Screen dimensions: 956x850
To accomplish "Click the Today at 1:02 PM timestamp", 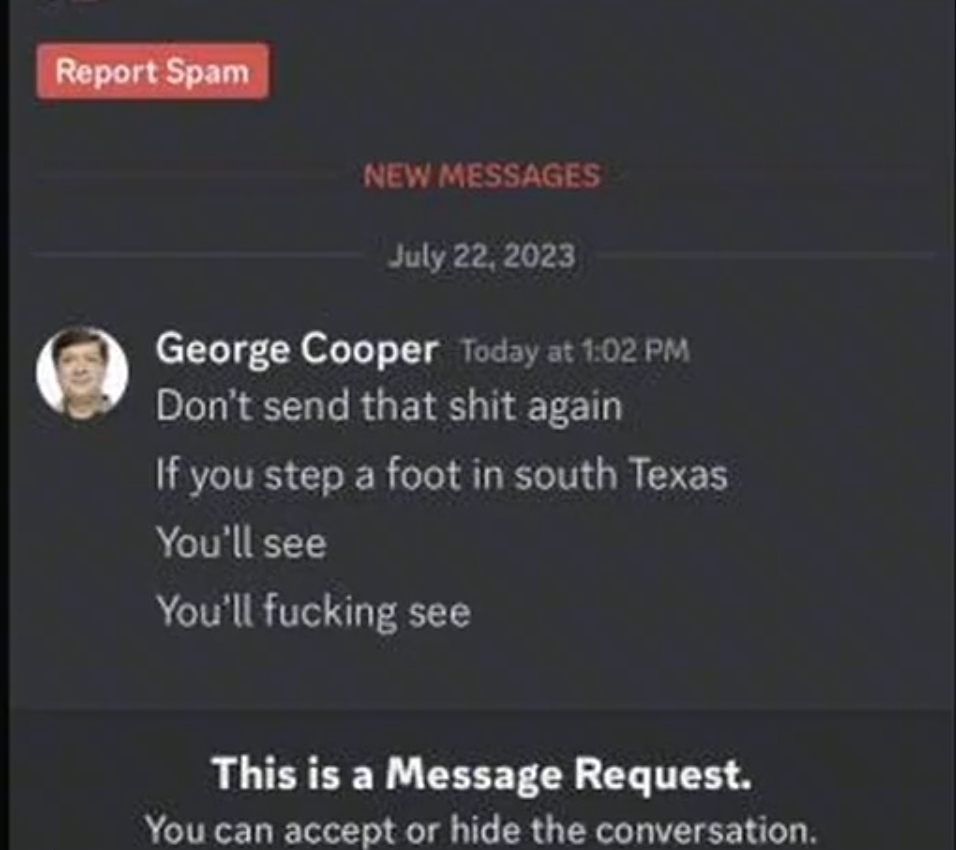I will pos(576,351).
